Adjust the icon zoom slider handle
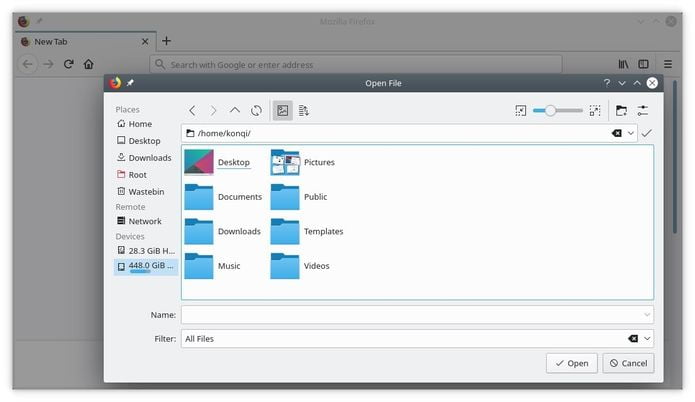Screen dimensions: 695x402 click(x=550, y=110)
